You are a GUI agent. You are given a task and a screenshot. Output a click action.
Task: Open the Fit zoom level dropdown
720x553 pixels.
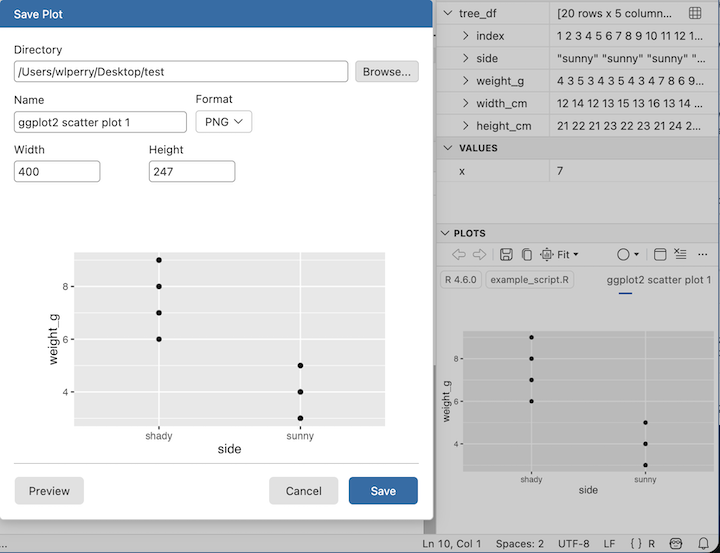(568, 254)
